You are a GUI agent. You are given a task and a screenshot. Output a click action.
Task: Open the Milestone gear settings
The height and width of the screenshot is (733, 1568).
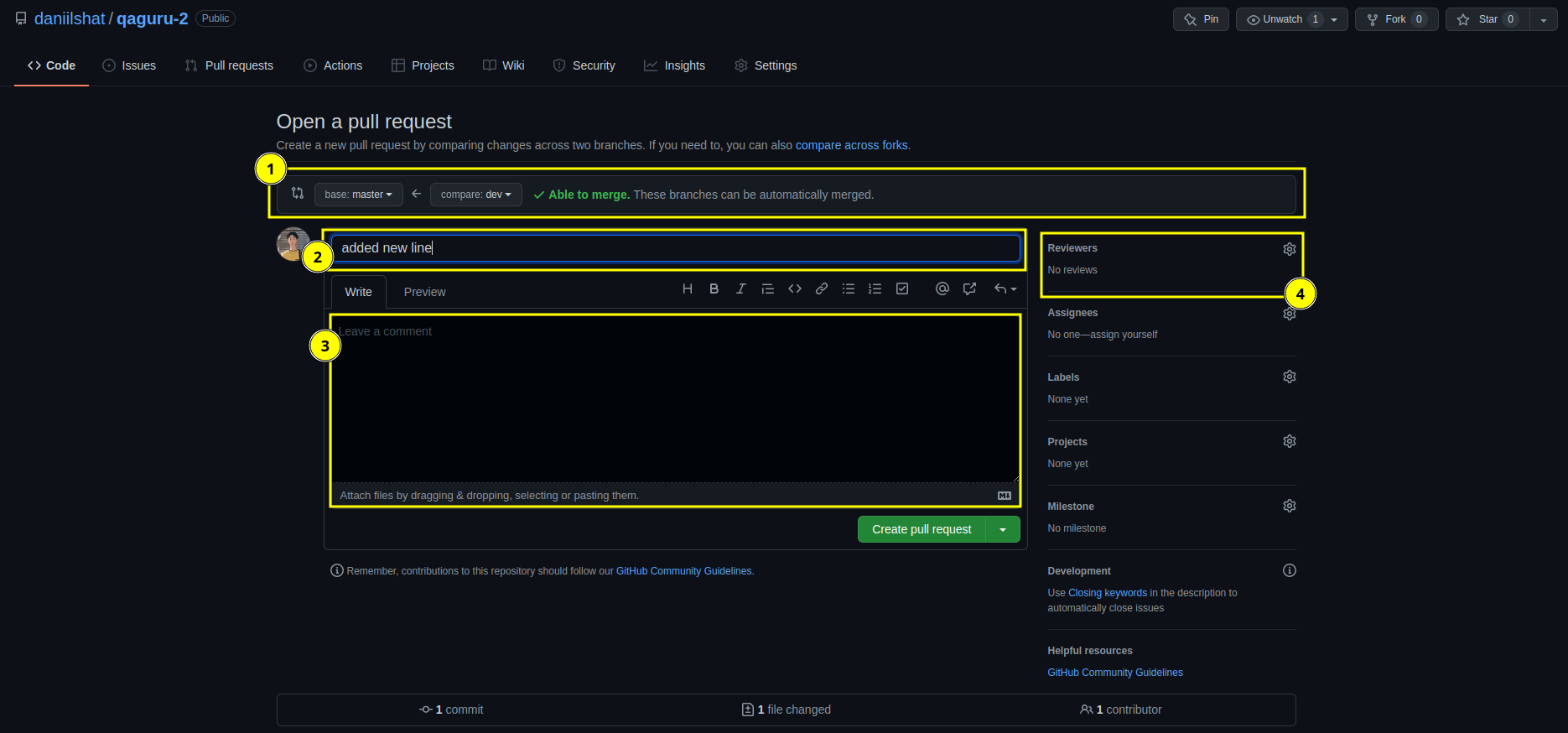(x=1290, y=506)
